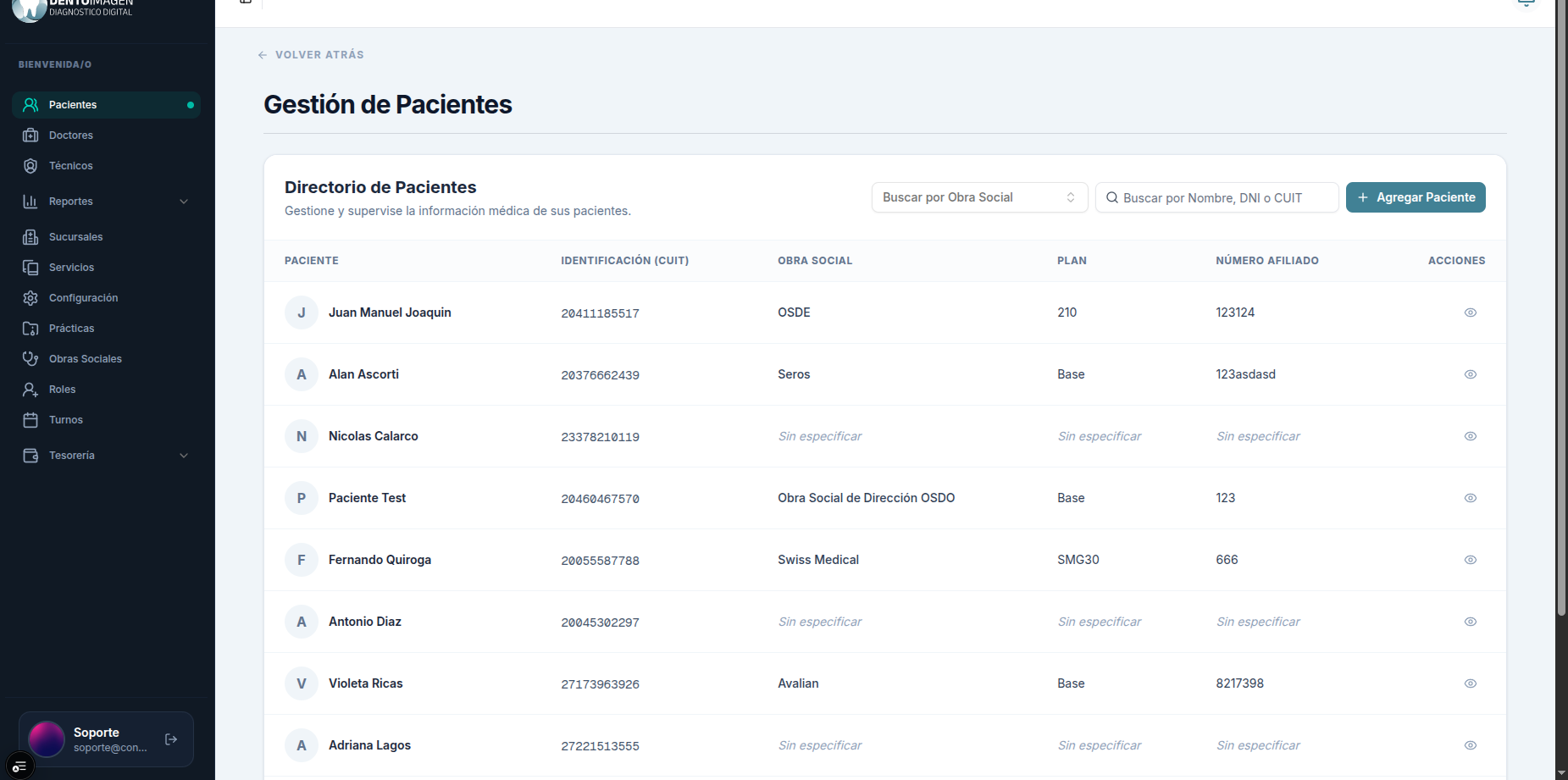Click affiliate number 8217398
This screenshot has width=1568, height=780.
click(1239, 683)
